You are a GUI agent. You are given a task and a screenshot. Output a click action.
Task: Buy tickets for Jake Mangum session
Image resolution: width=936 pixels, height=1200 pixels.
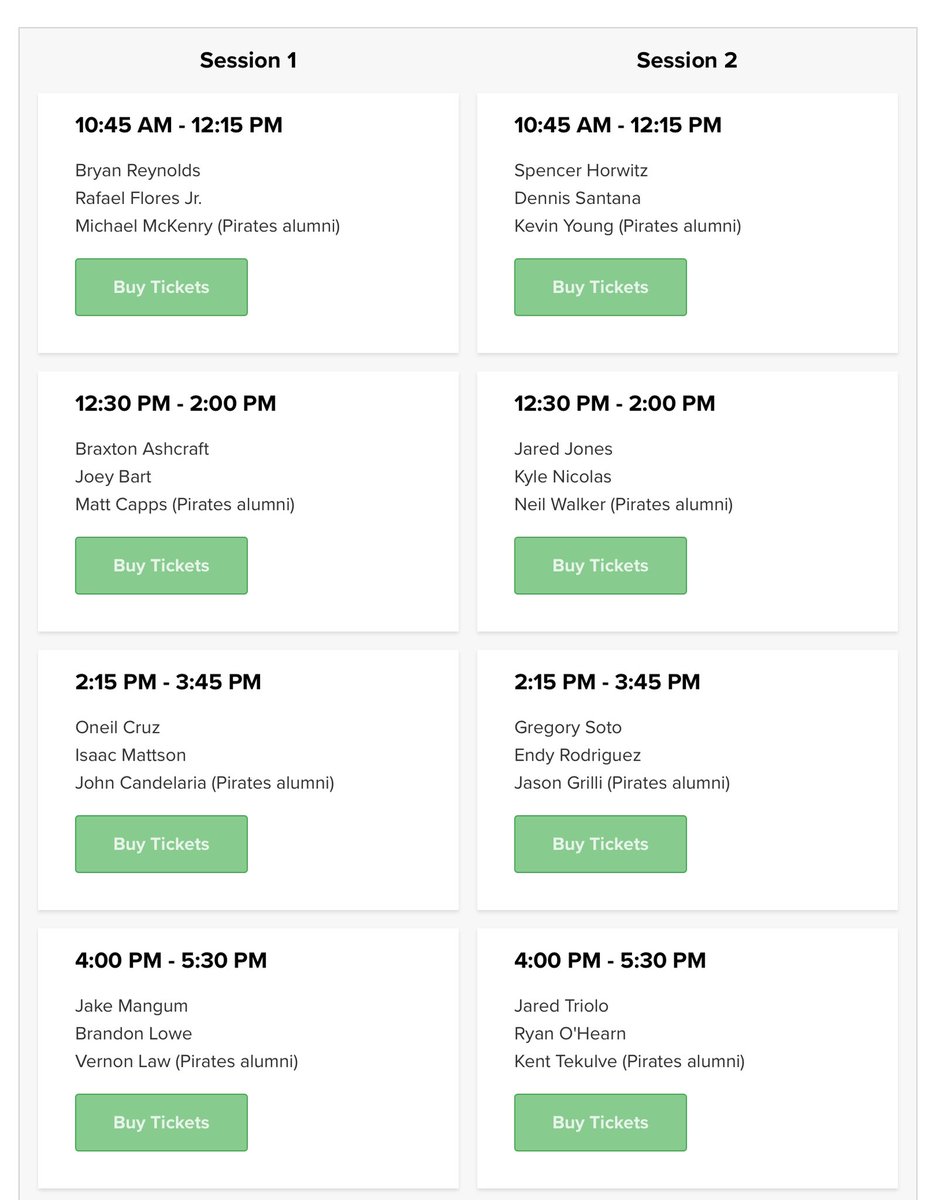161,1122
